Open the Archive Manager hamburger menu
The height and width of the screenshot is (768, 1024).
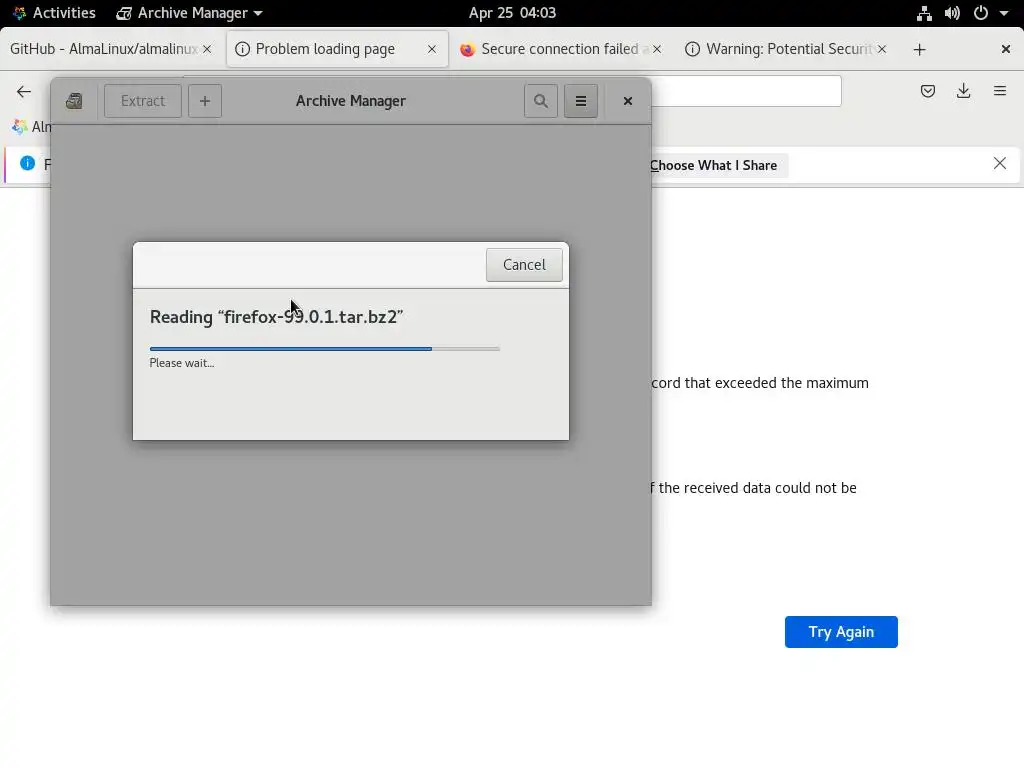point(581,101)
